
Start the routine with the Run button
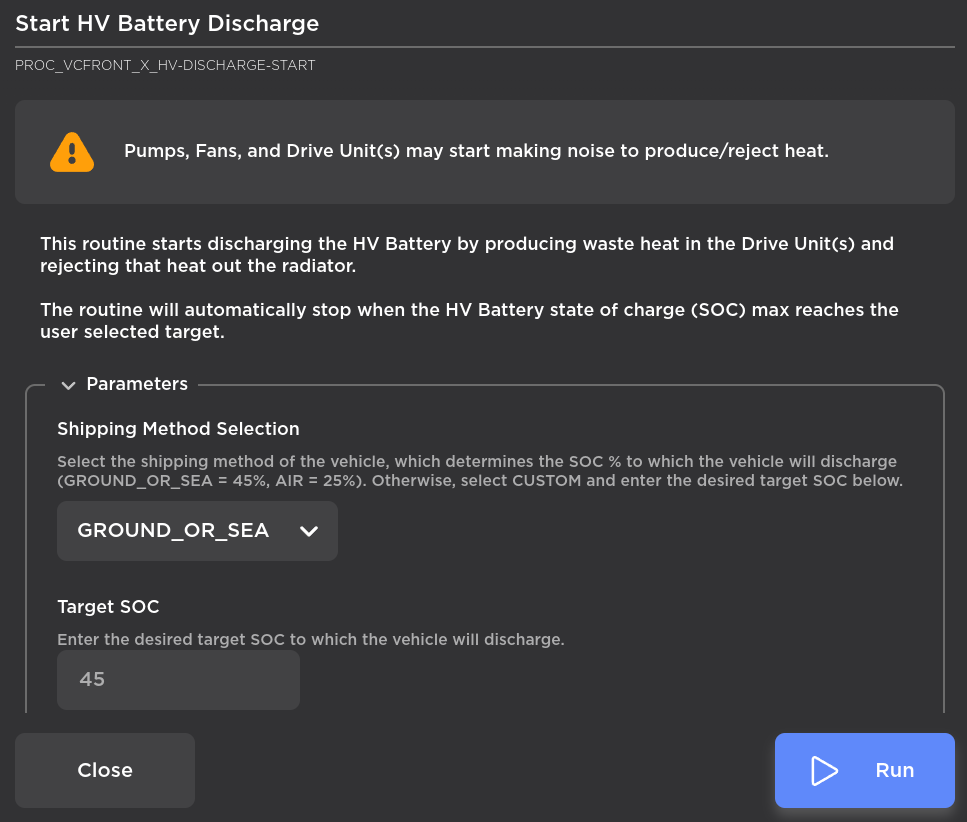(x=864, y=770)
